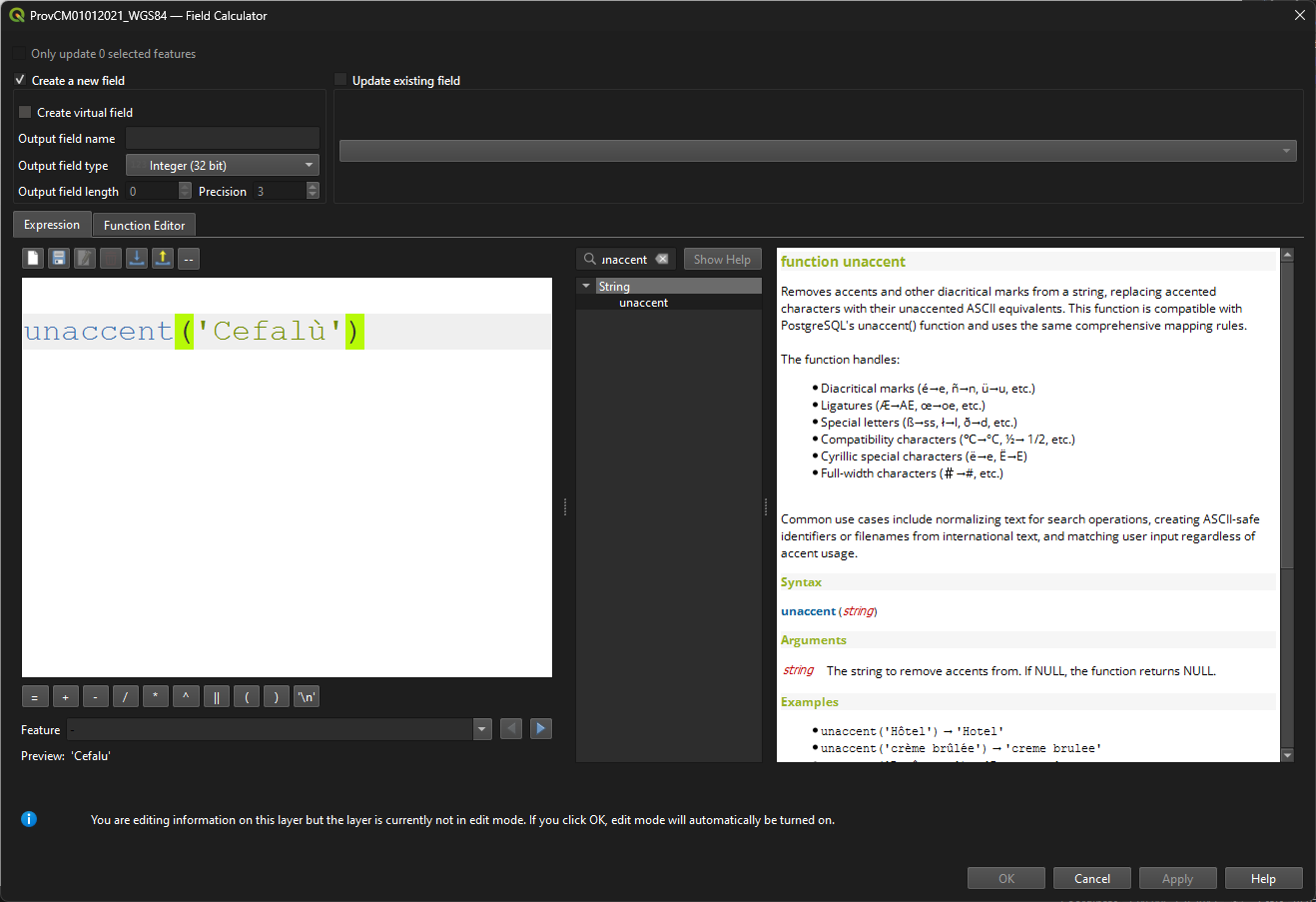
Task: Open the Feature selector dropdown
Action: point(482,729)
